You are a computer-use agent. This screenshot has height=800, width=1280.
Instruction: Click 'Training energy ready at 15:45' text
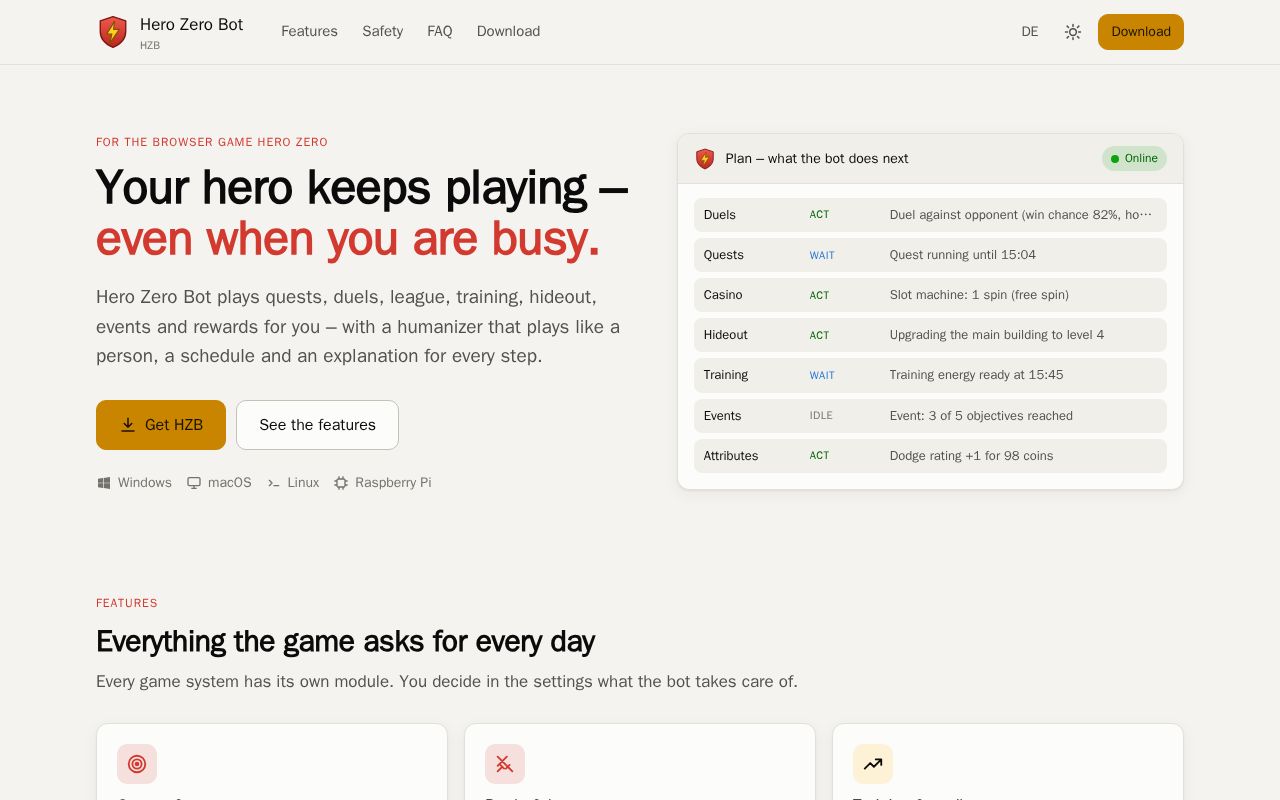(x=977, y=375)
